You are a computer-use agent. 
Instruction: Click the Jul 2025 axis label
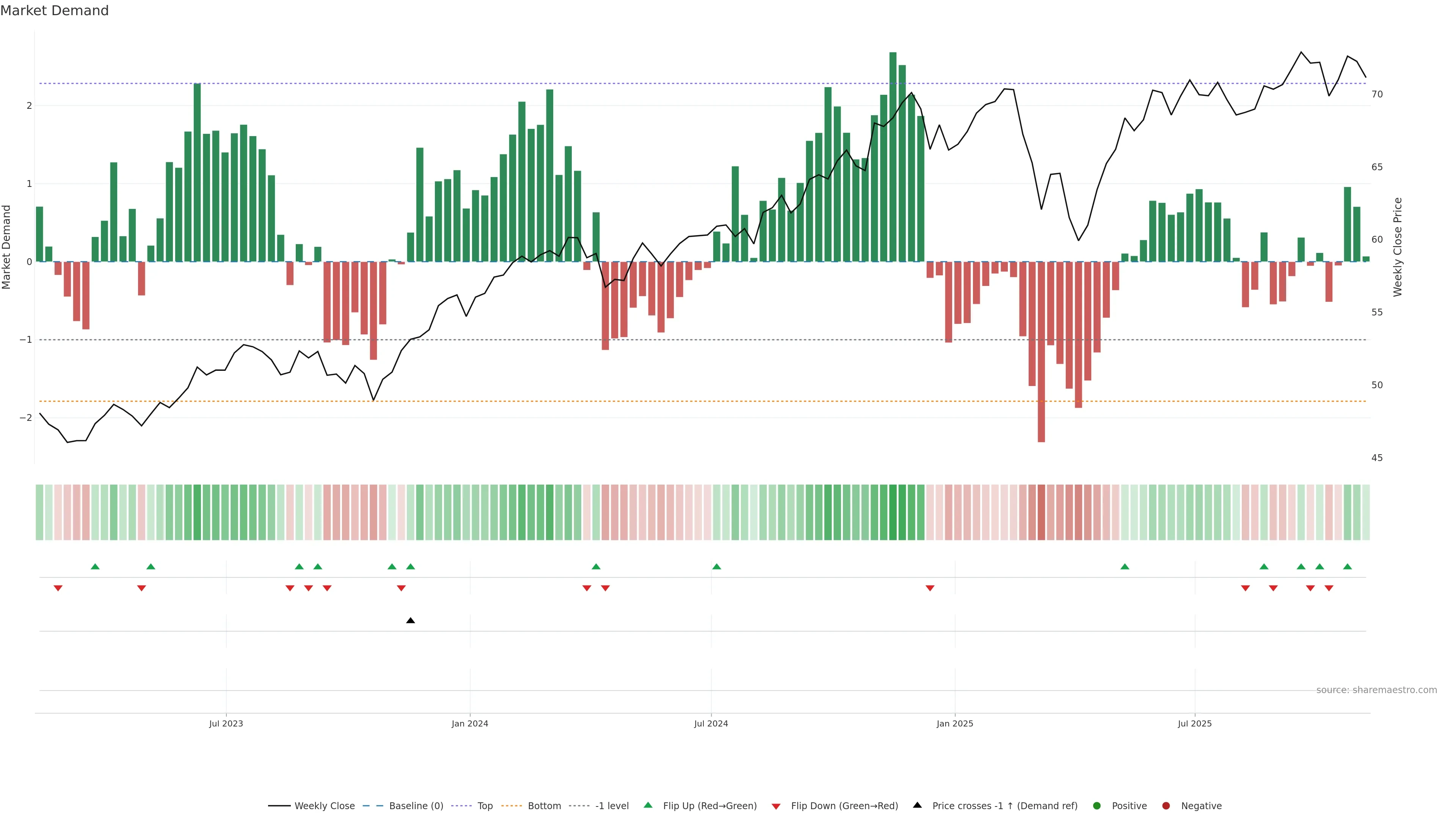pyautogui.click(x=1195, y=723)
